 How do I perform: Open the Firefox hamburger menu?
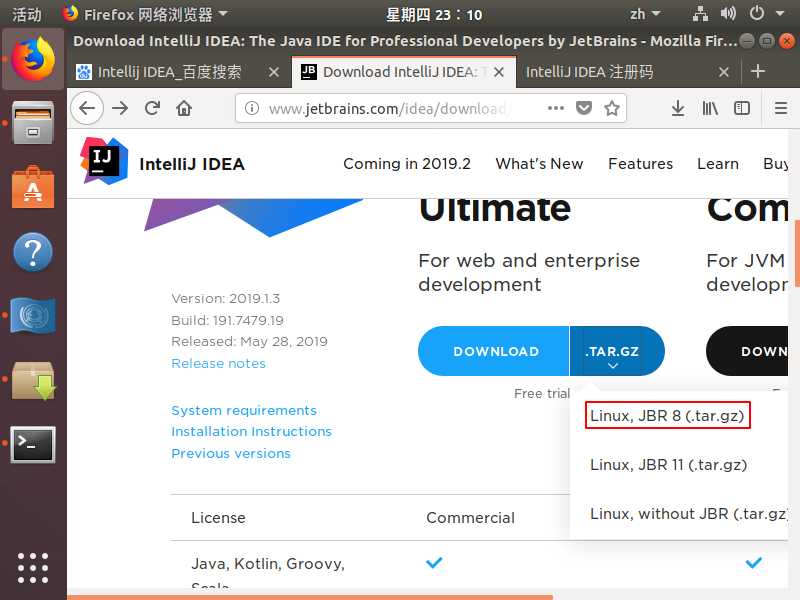781,108
